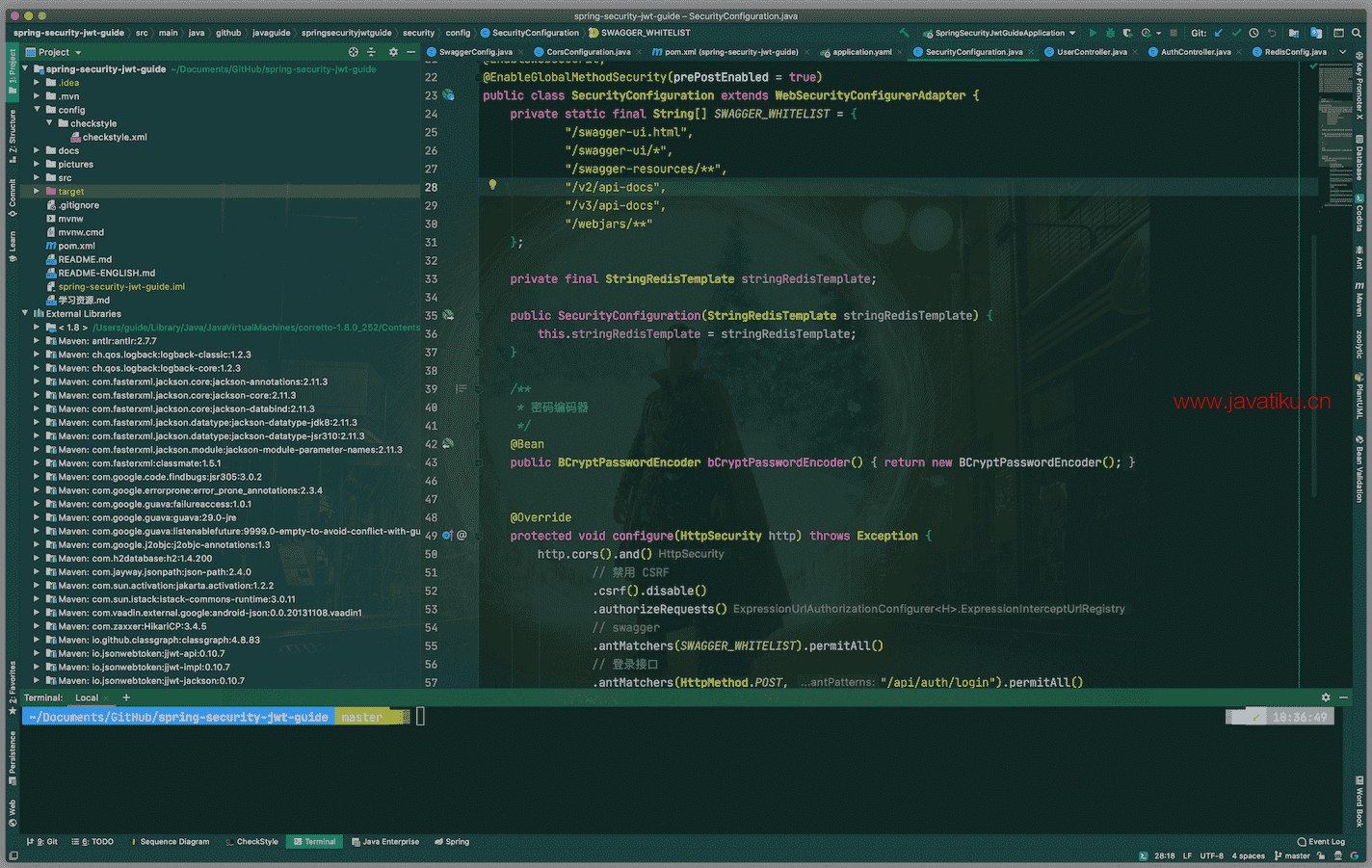Viewport: 1372px width, 868px height.
Task: Show hidden editor tabs dropdown arrow
Action: tap(1343, 52)
